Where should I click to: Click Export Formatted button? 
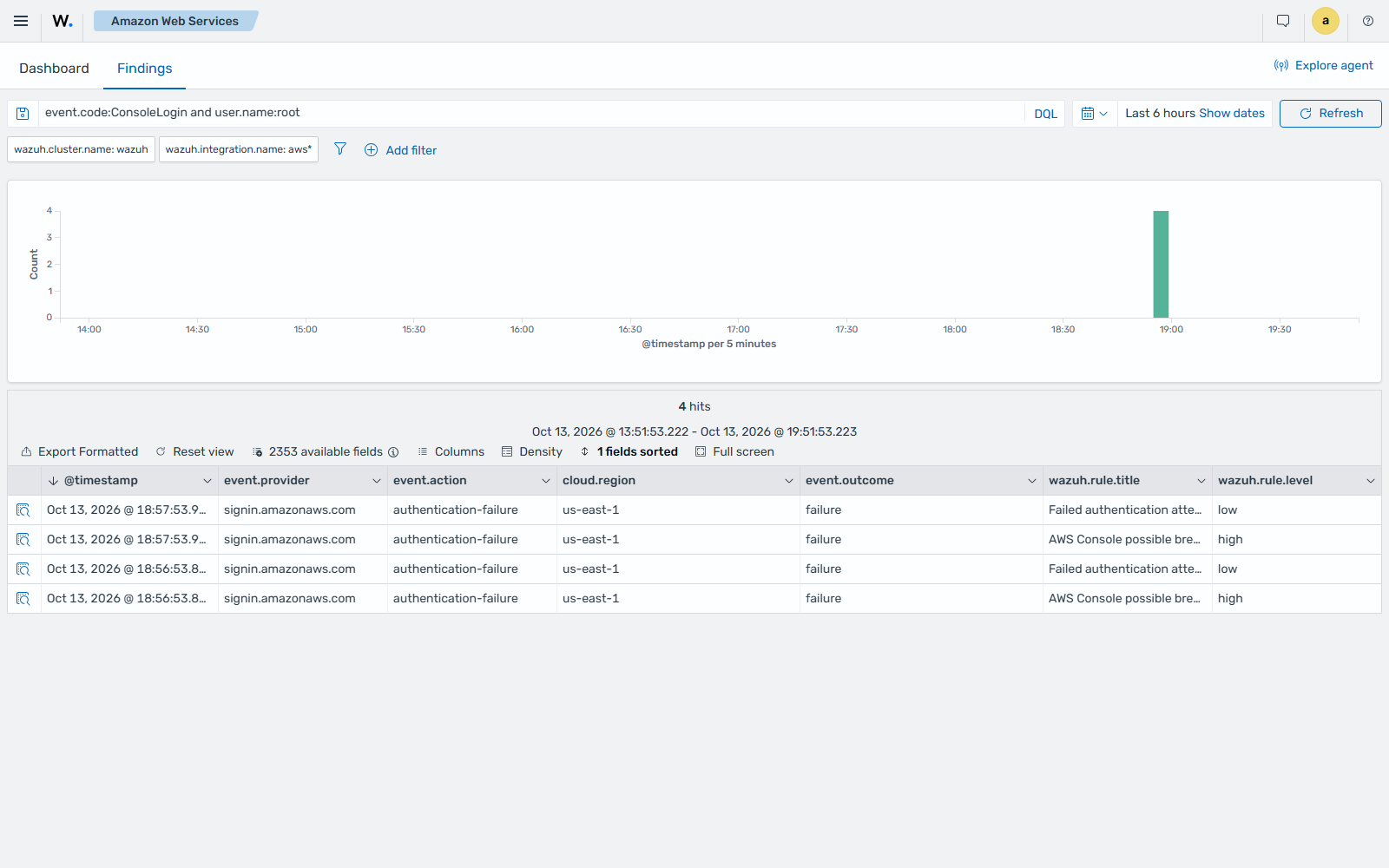(x=80, y=452)
